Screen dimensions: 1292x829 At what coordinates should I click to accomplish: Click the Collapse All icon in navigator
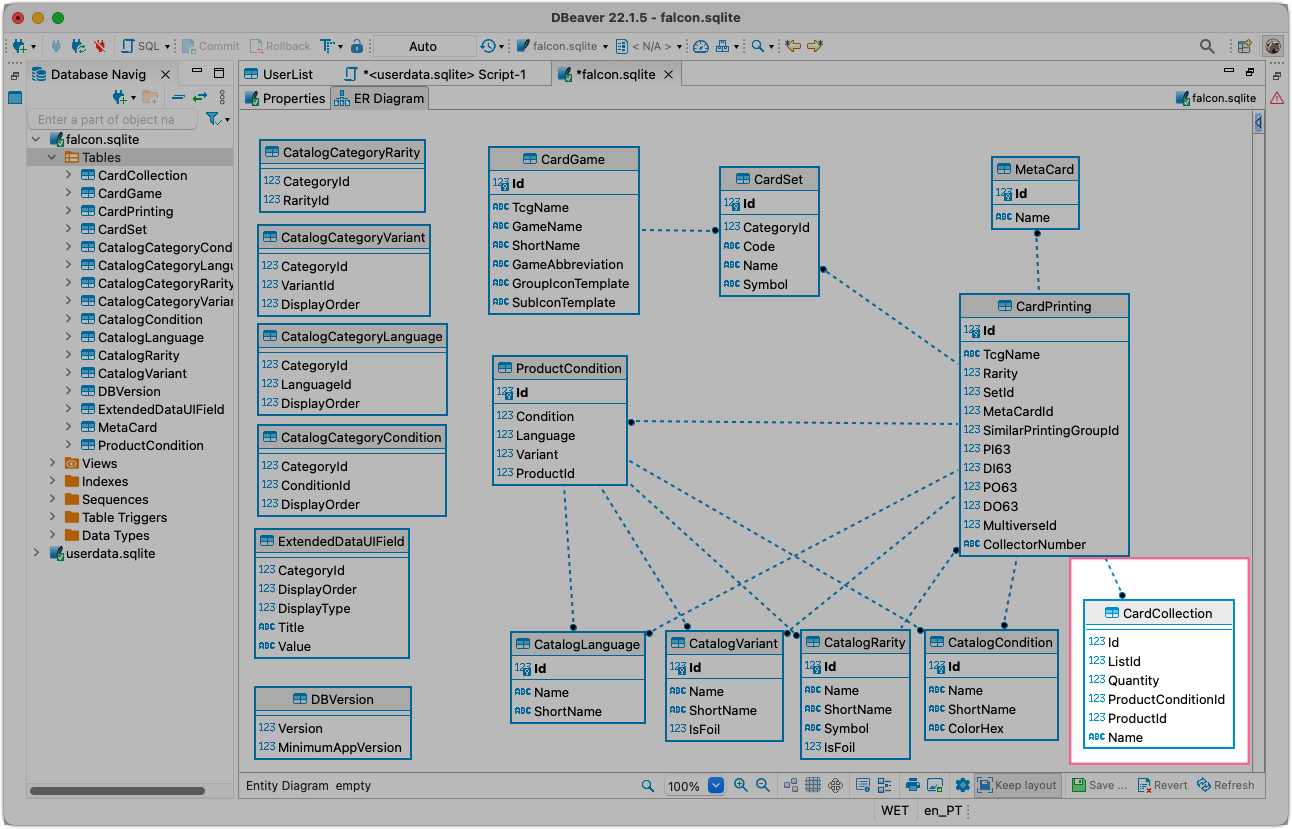pyautogui.click(x=178, y=97)
